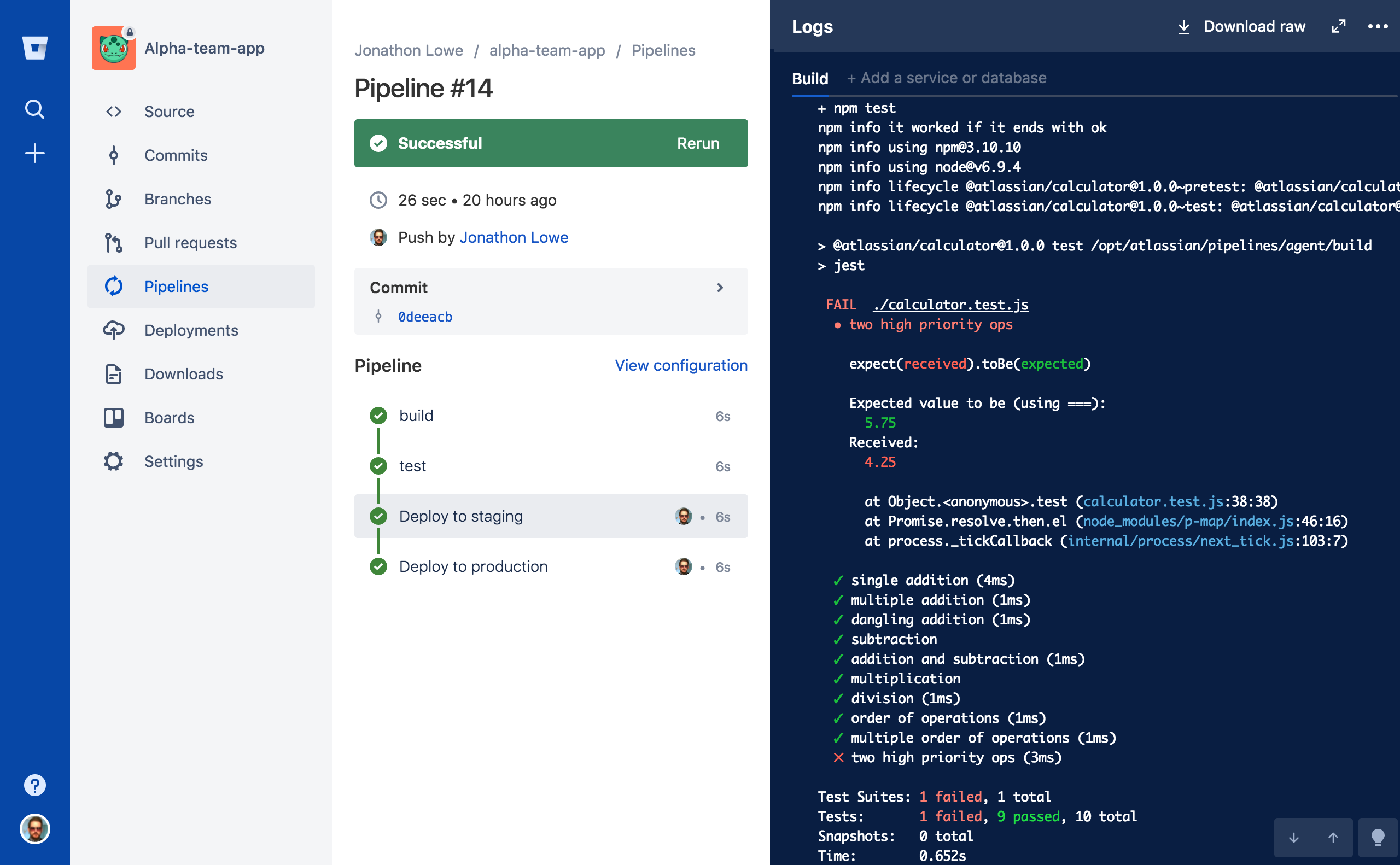Click the Download raw icon in logs

click(x=1184, y=27)
